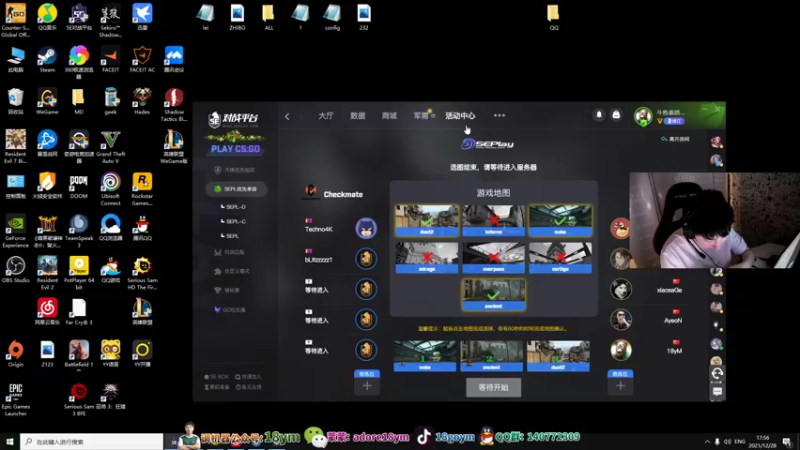Click the Checkmate team name
Image resolution: width=800 pixels, height=450 pixels.
(343, 194)
